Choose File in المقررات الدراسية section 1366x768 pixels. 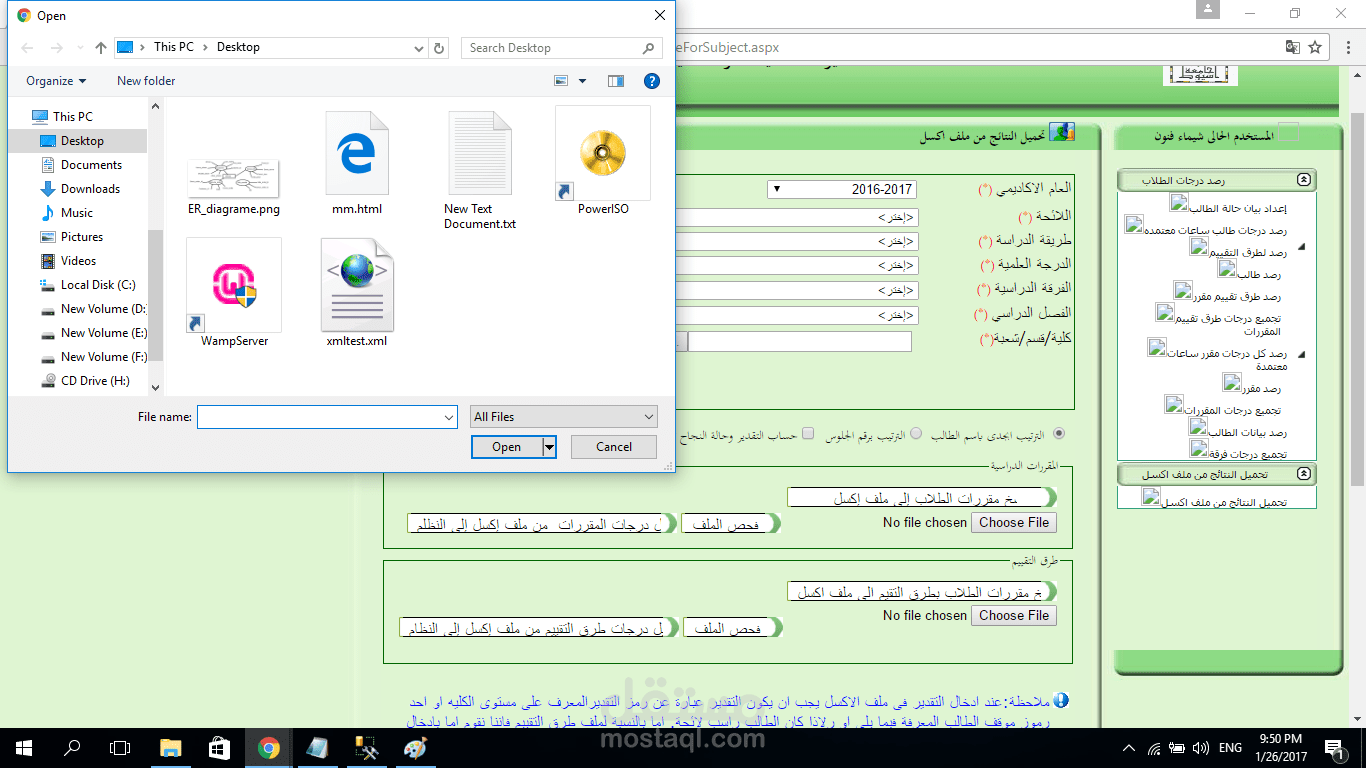[x=1014, y=522]
